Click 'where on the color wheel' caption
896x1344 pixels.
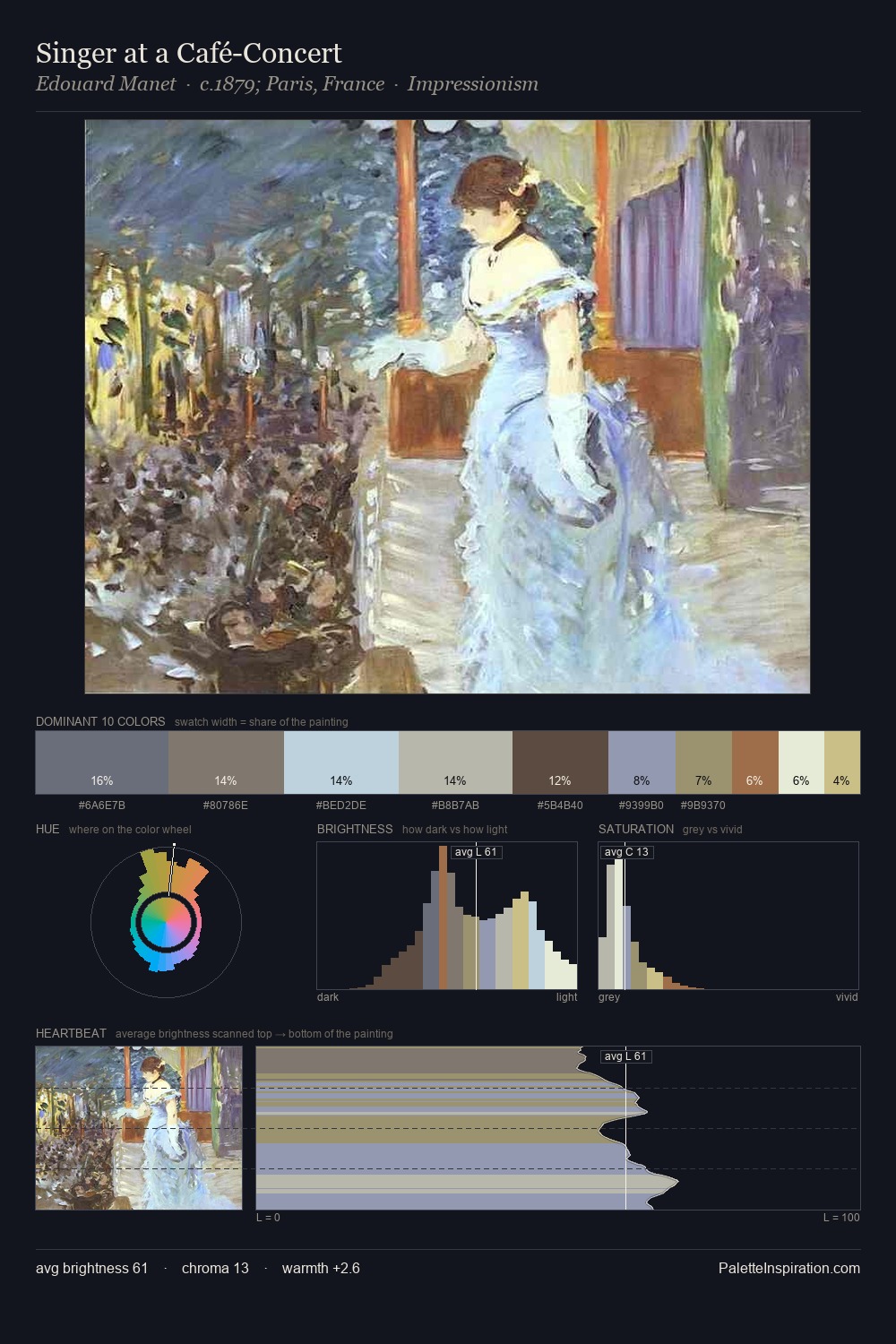coord(130,830)
